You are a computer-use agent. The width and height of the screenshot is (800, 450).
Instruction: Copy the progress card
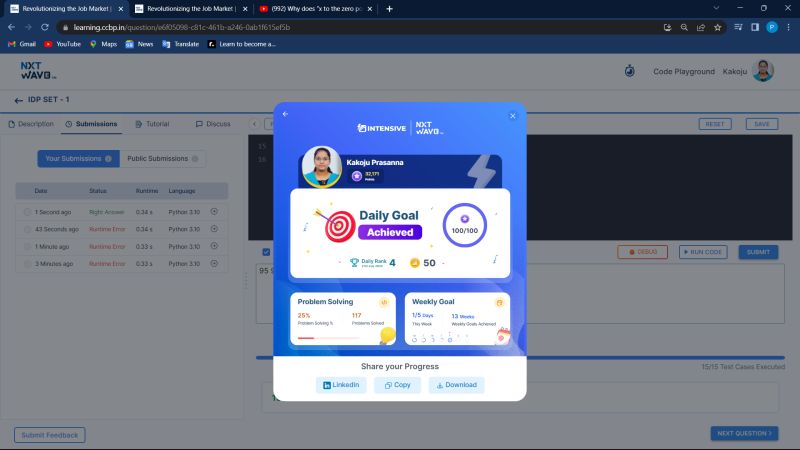pyautogui.click(x=397, y=385)
